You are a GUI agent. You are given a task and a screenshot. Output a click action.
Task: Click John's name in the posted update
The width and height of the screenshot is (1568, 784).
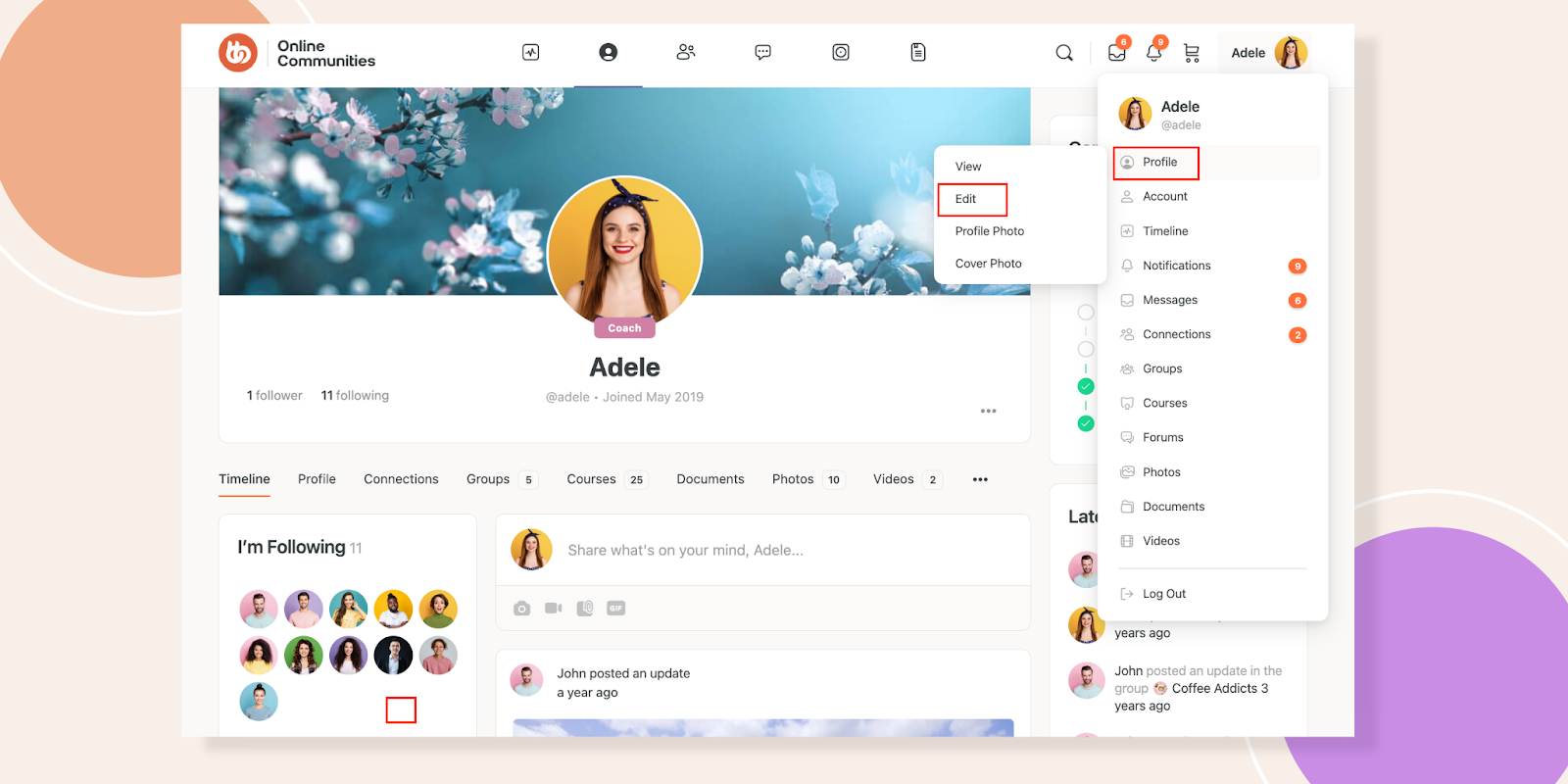(x=571, y=673)
